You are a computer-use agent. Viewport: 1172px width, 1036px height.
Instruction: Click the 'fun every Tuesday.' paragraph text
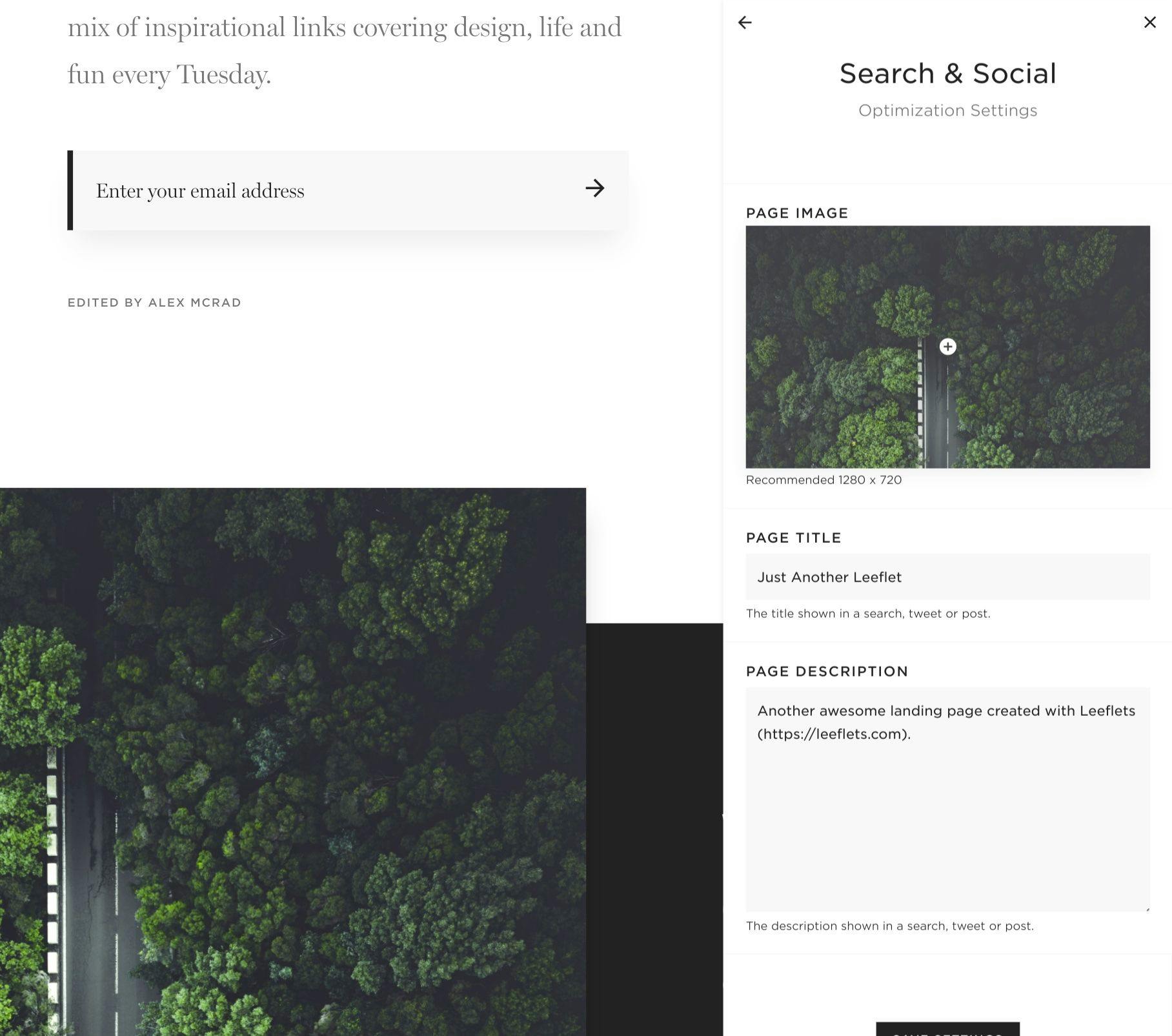click(169, 75)
